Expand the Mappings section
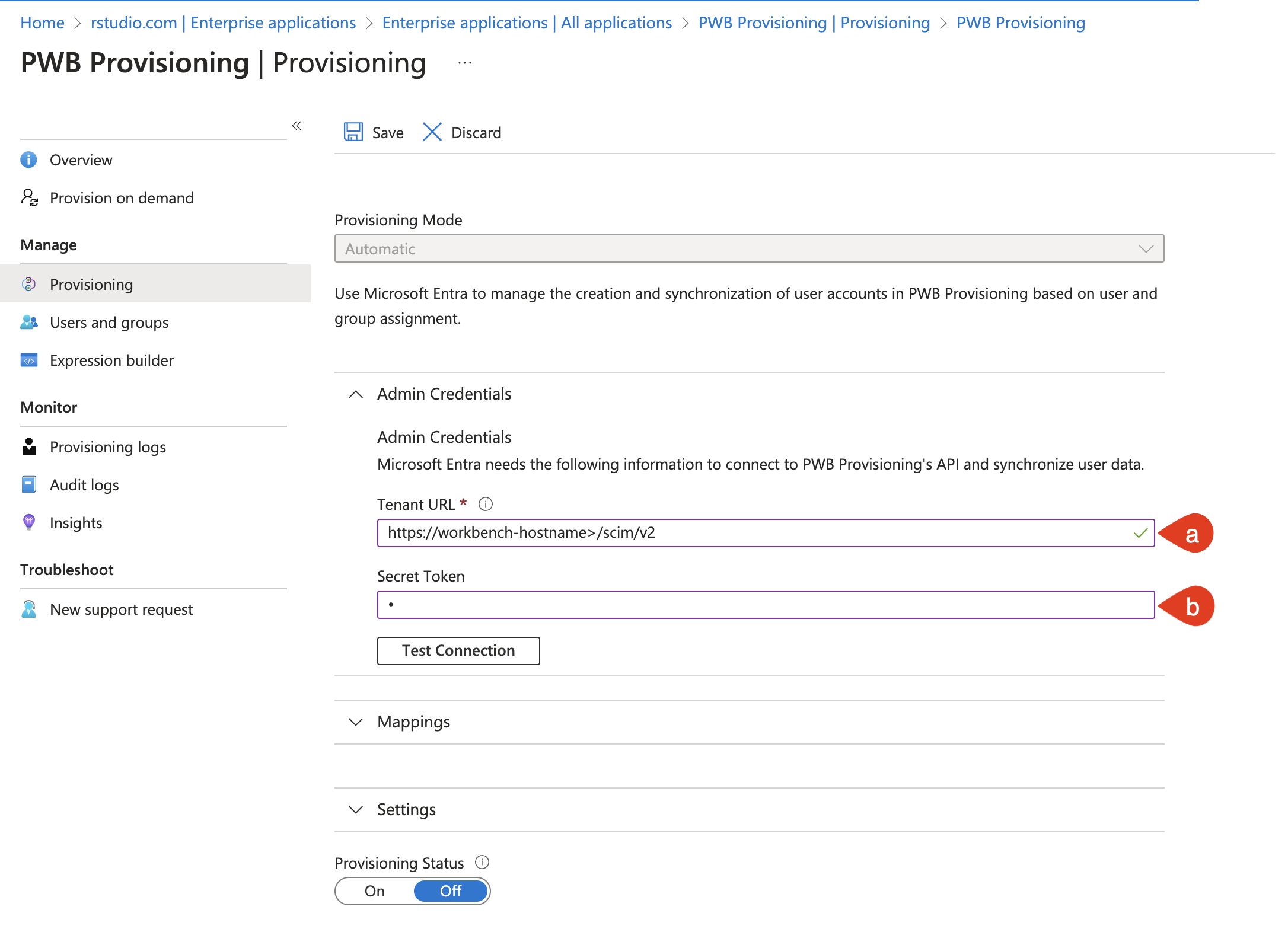Image resolution: width=1288 pixels, height=932 pixels. 356,722
